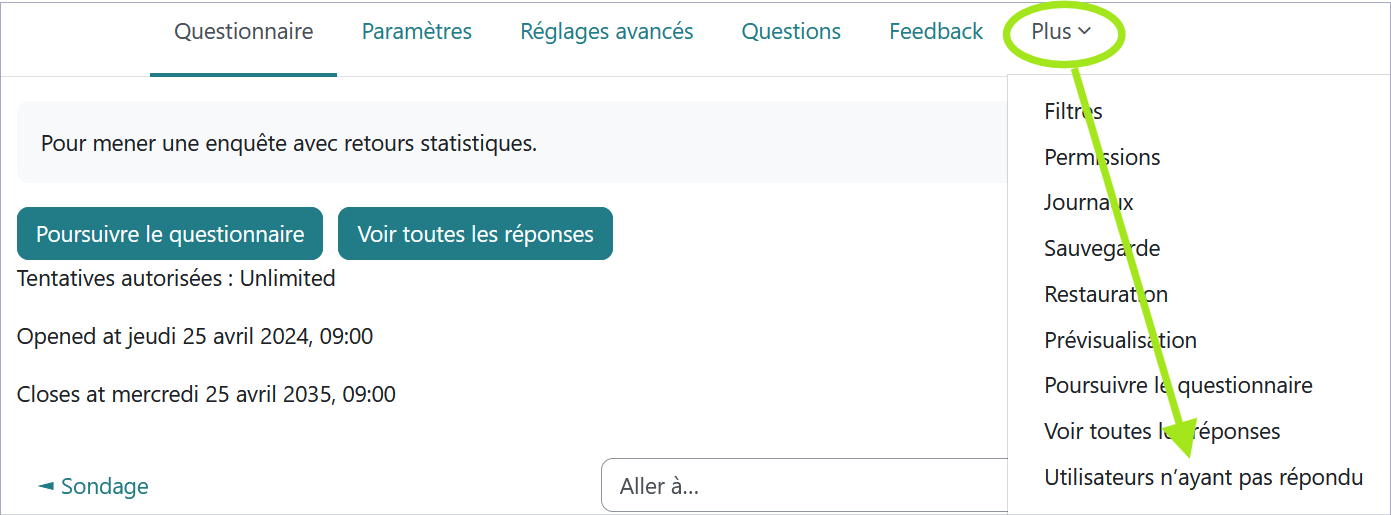Open Voir toutes les réponses menu entry
Image resolution: width=1391 pixels, height=515 pixels.
[x=1161, y=431]
